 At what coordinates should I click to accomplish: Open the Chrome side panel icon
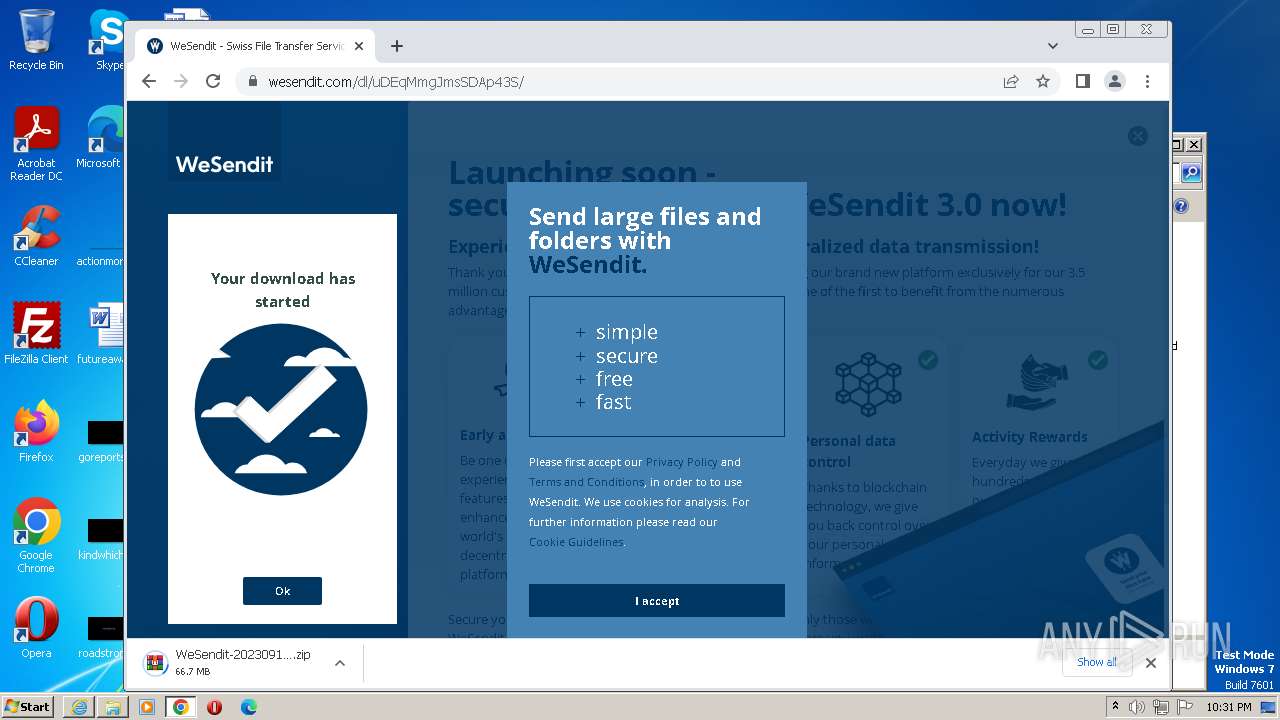pyautogui.click(x=1082, y=81)
